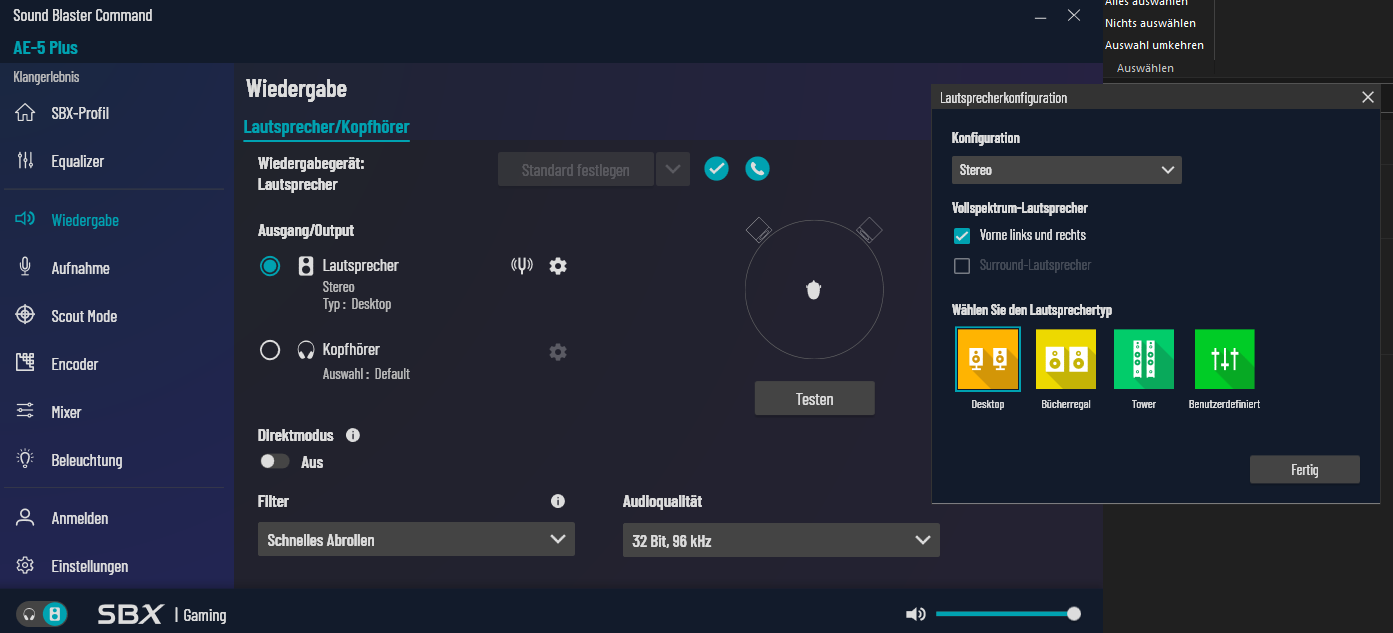
Task: Select the Kopfhörer output radio button
Action: coord(269,350)
